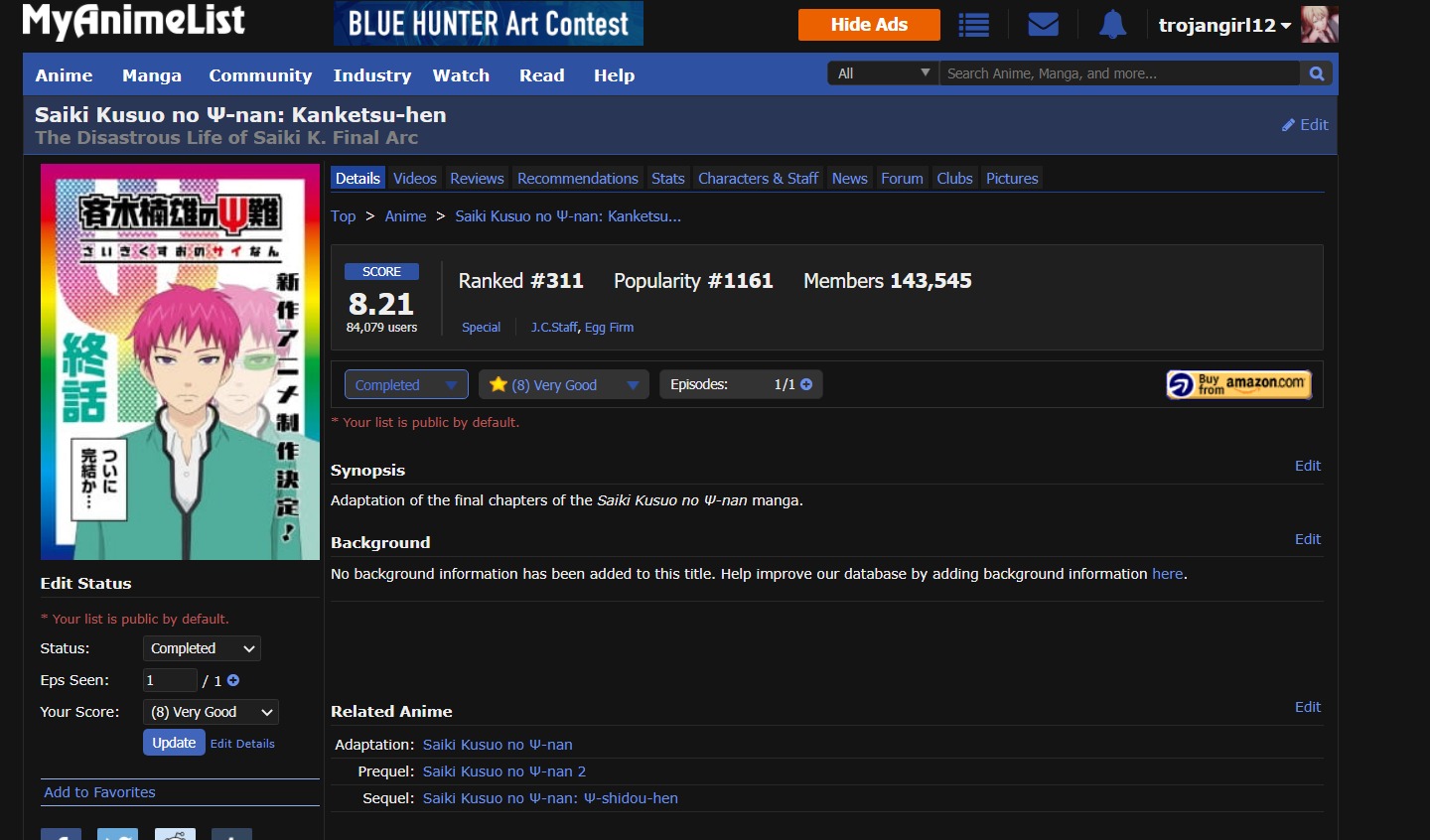Open the BLUE HUNTER Art Contest banner
The width and height of the screenshot is (1430, 840).
click(x=489, y=23)
